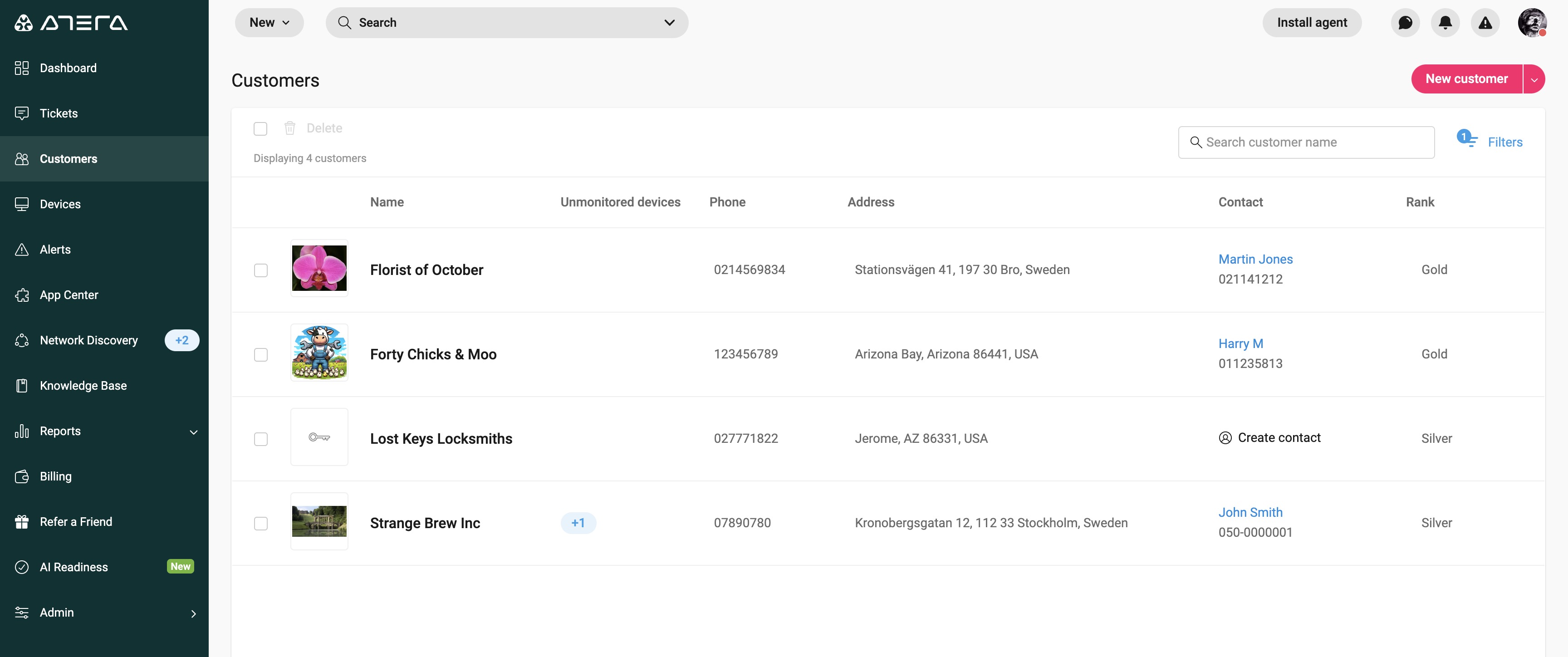
Task: Open the New customer dropdown arrow
Action: click(1534, 79)
